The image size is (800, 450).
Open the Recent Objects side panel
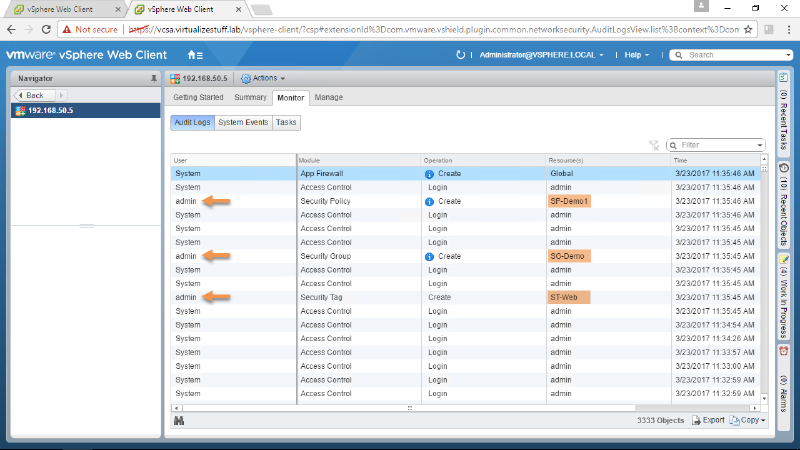(x=784, y=205)
